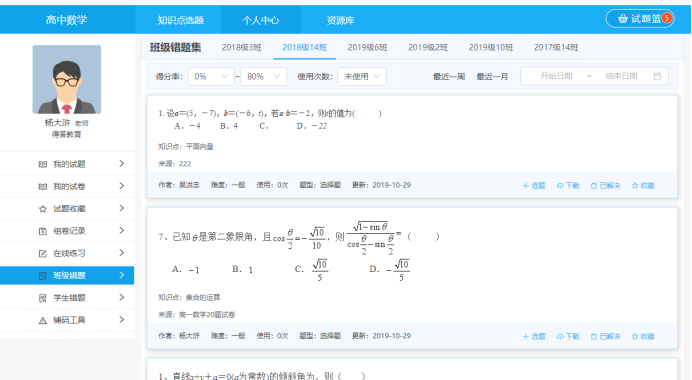
Task: Click the 试题收藏 star icon
Action: pyautogui.click(x=42, y=209)
